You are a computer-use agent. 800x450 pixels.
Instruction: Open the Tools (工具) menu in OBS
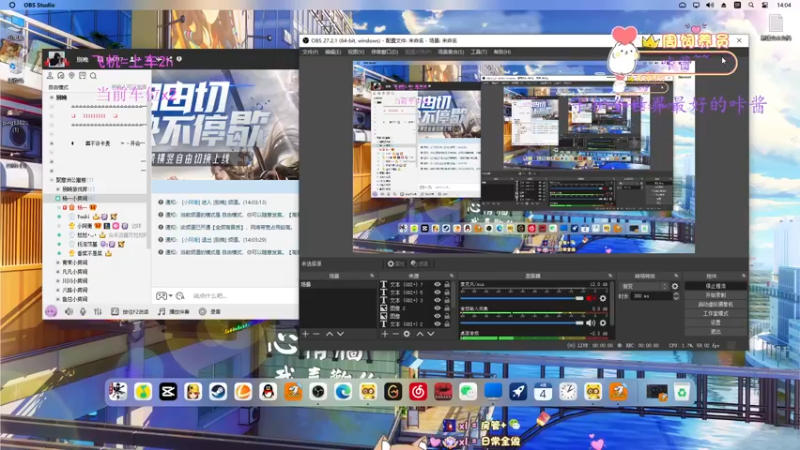(479, 52)
